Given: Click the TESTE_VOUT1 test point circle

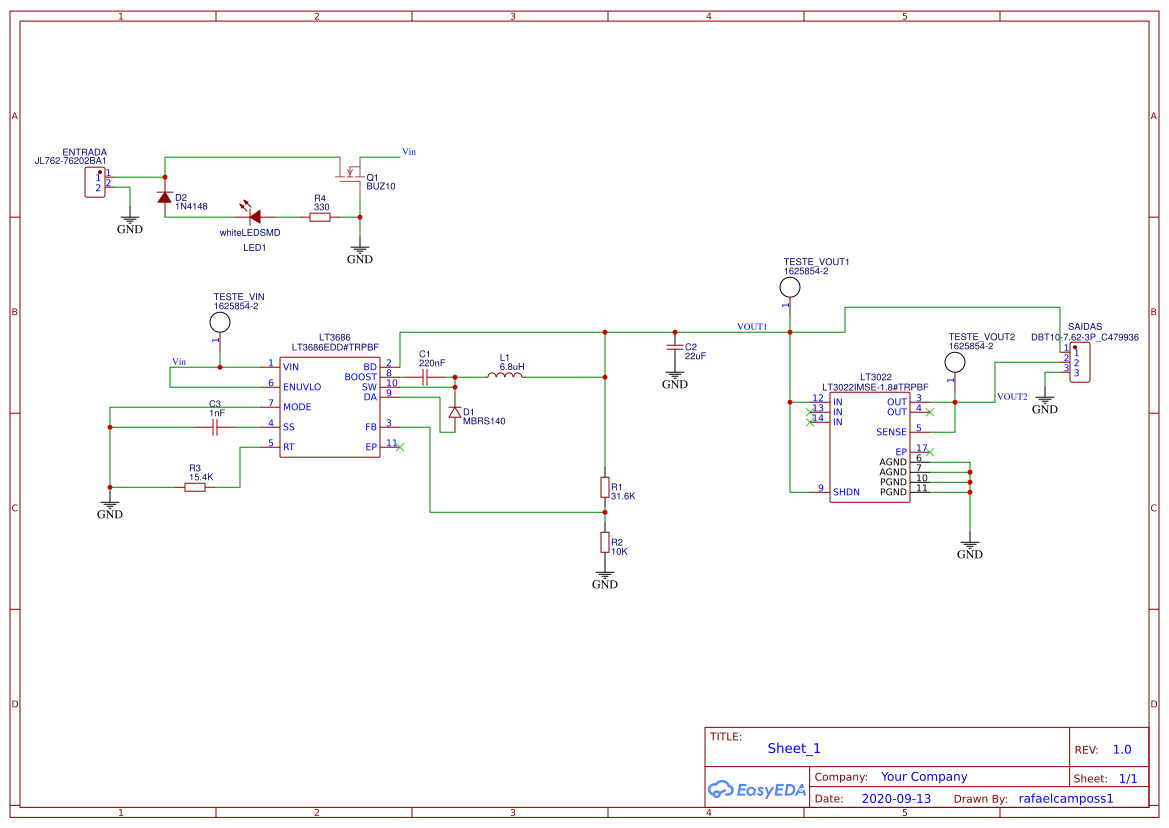Looking at the screenshot, I should click(790, 288).
